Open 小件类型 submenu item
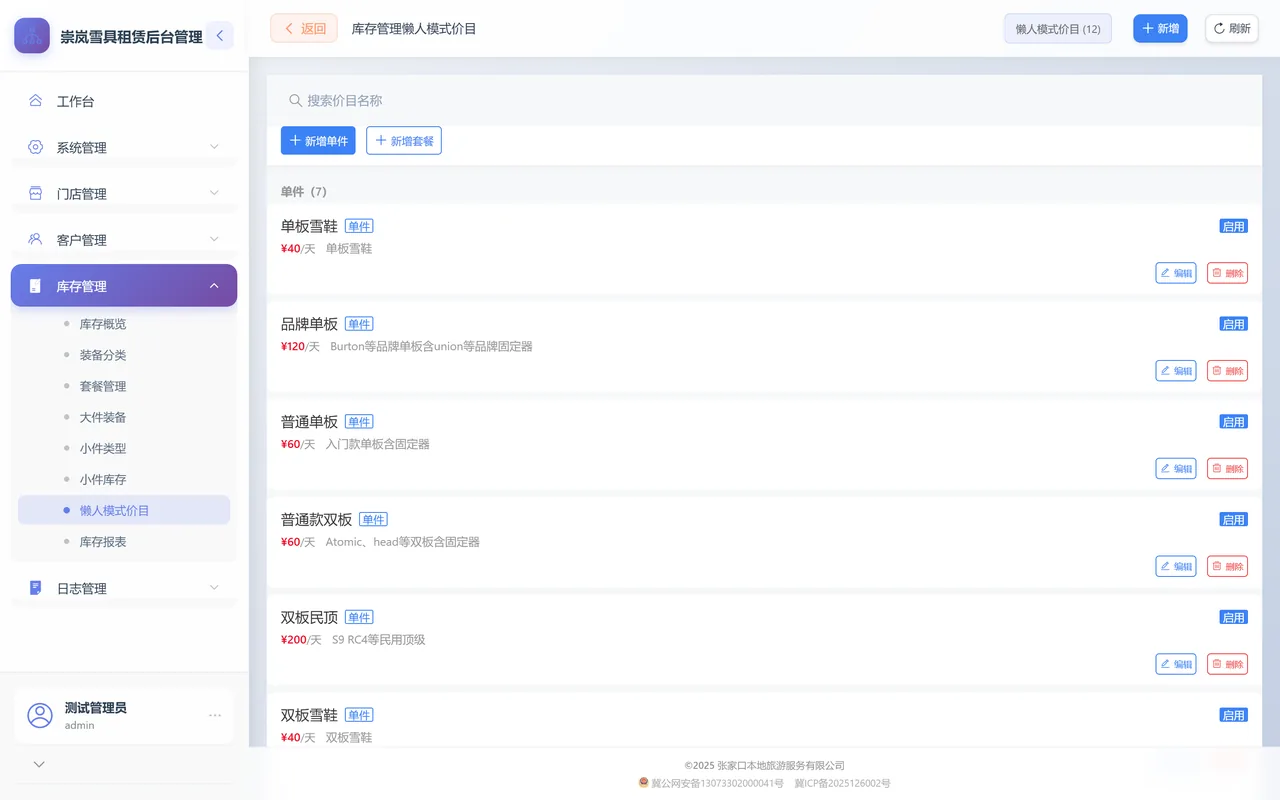The image size is (1280, 800). click(x=124, y=448)
